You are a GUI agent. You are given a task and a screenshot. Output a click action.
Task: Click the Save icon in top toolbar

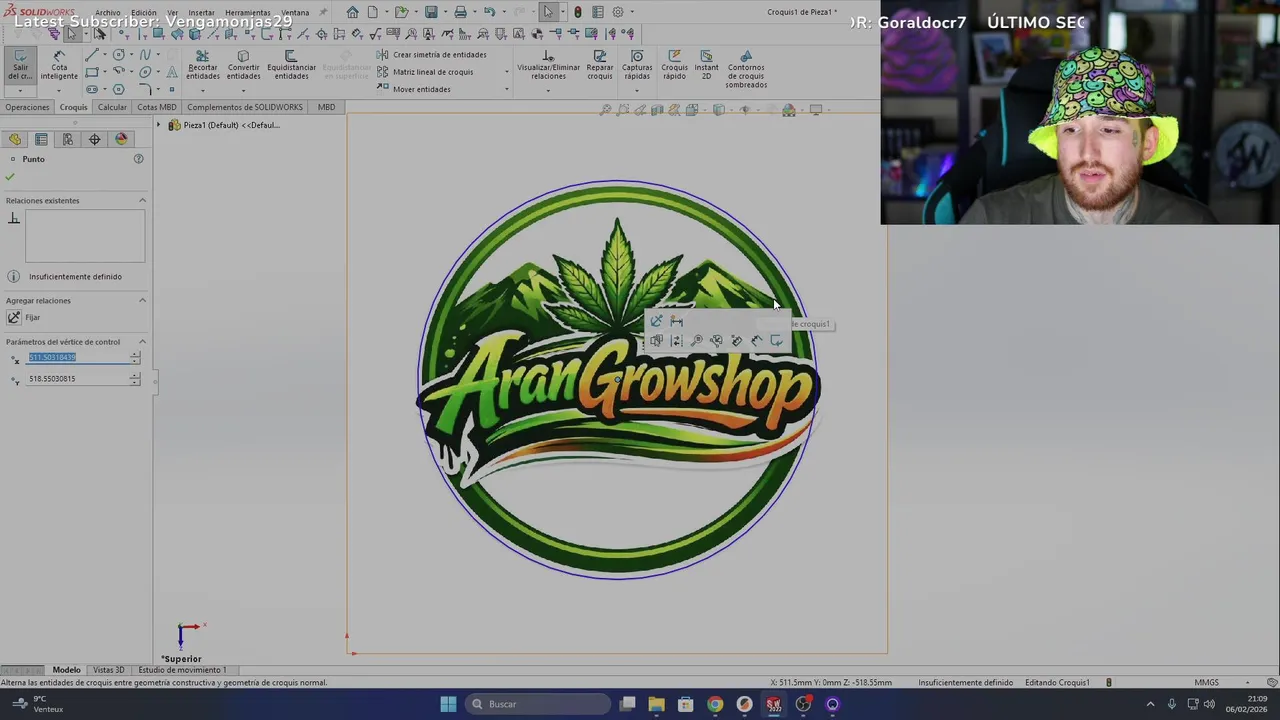coord(431,12)
